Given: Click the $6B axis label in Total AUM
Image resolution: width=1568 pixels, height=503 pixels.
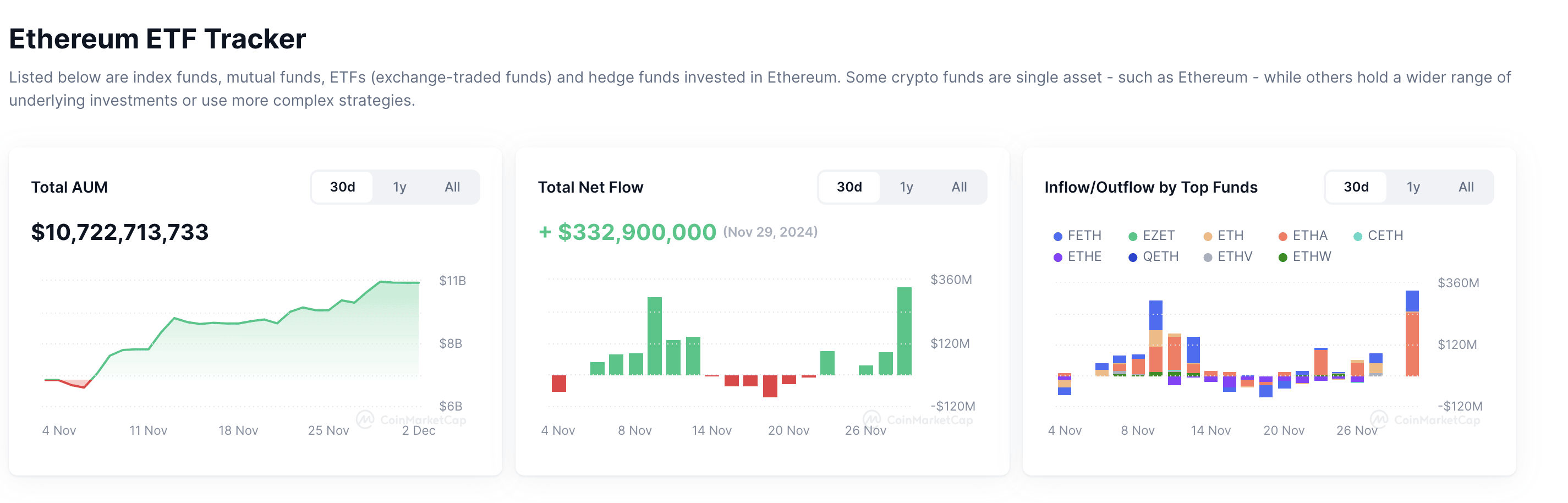Looking at the screenshot, I should coord(451,406).
